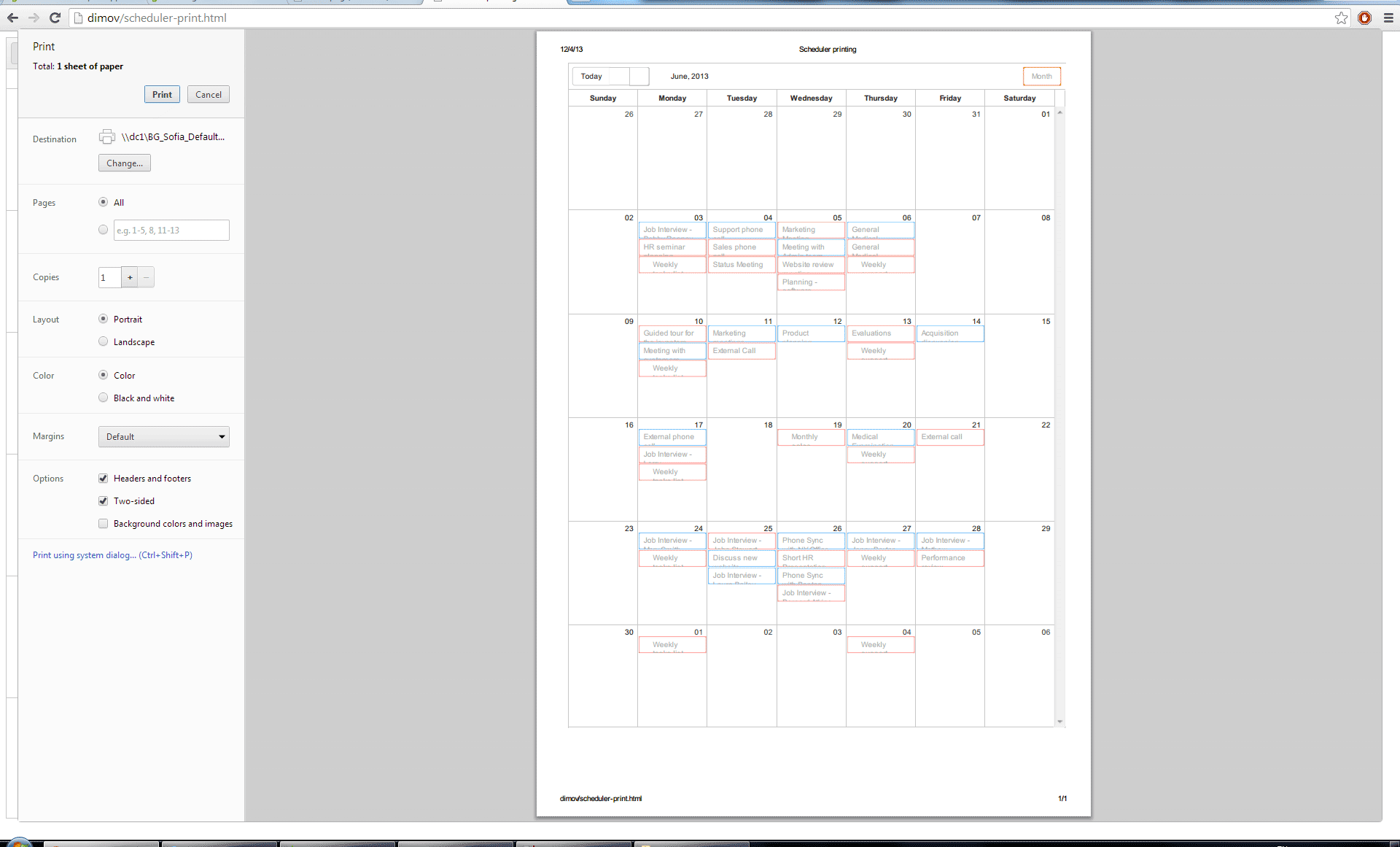Click the page range input field
Image resolution: width=1400 pixels, height=847 pixels.
coord(171,231)
